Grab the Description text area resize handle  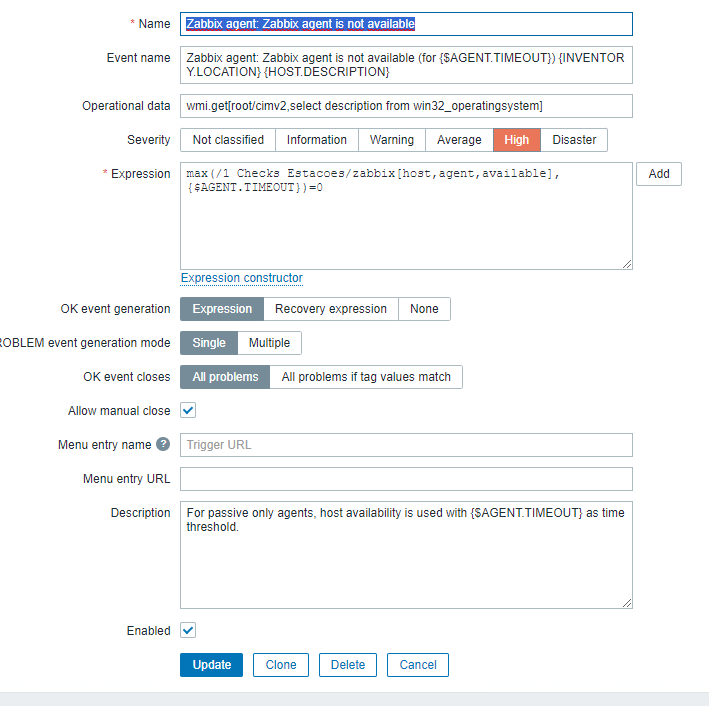pos(627,603)
